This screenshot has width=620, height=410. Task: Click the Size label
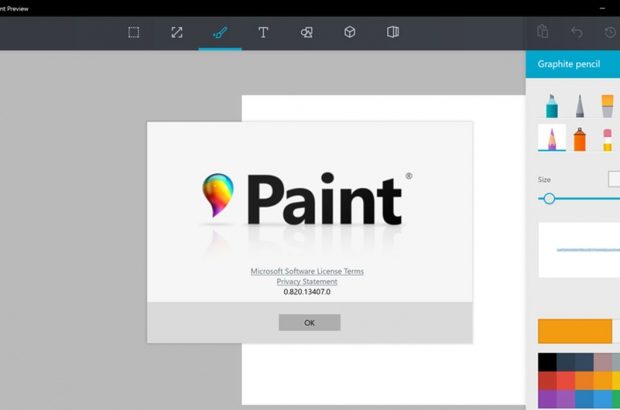544,179
